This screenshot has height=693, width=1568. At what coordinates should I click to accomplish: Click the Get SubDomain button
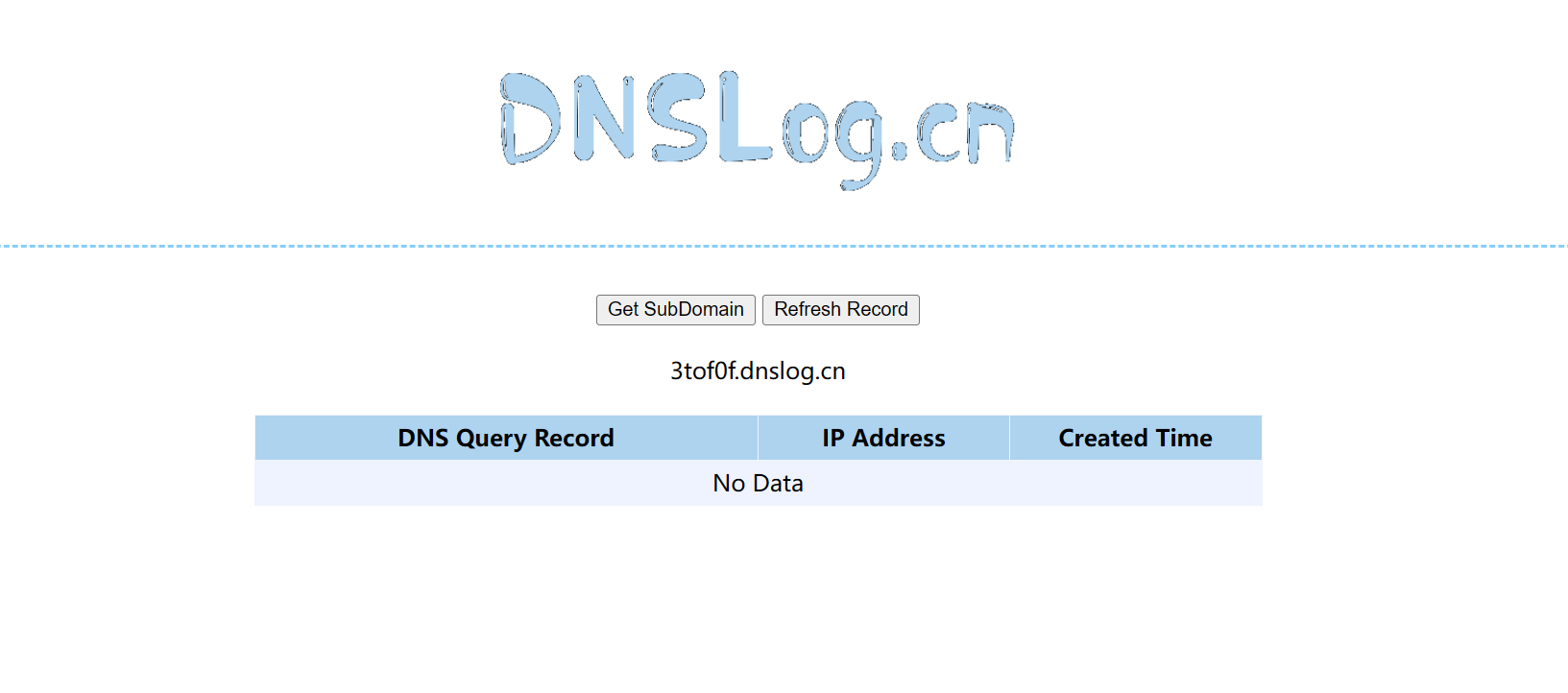pos(675,309)
